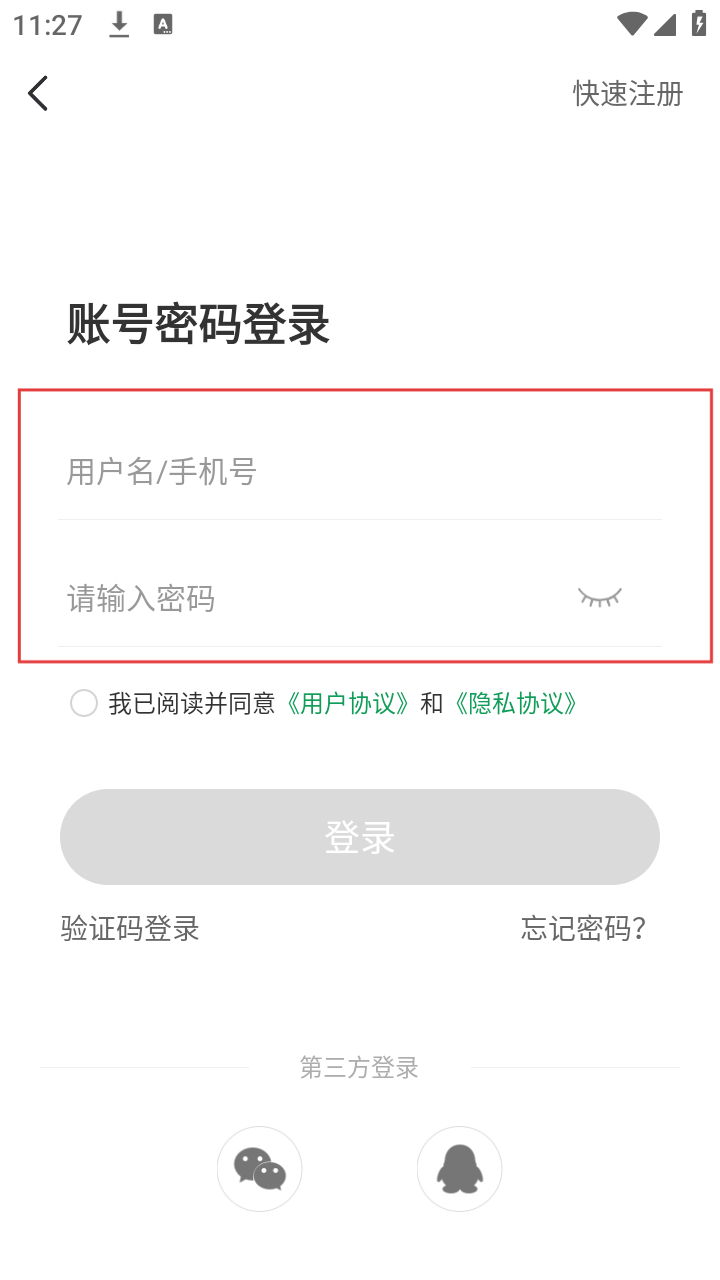720x1280 pixels.
Task: Show password using the eye icon
Action: 600,598
